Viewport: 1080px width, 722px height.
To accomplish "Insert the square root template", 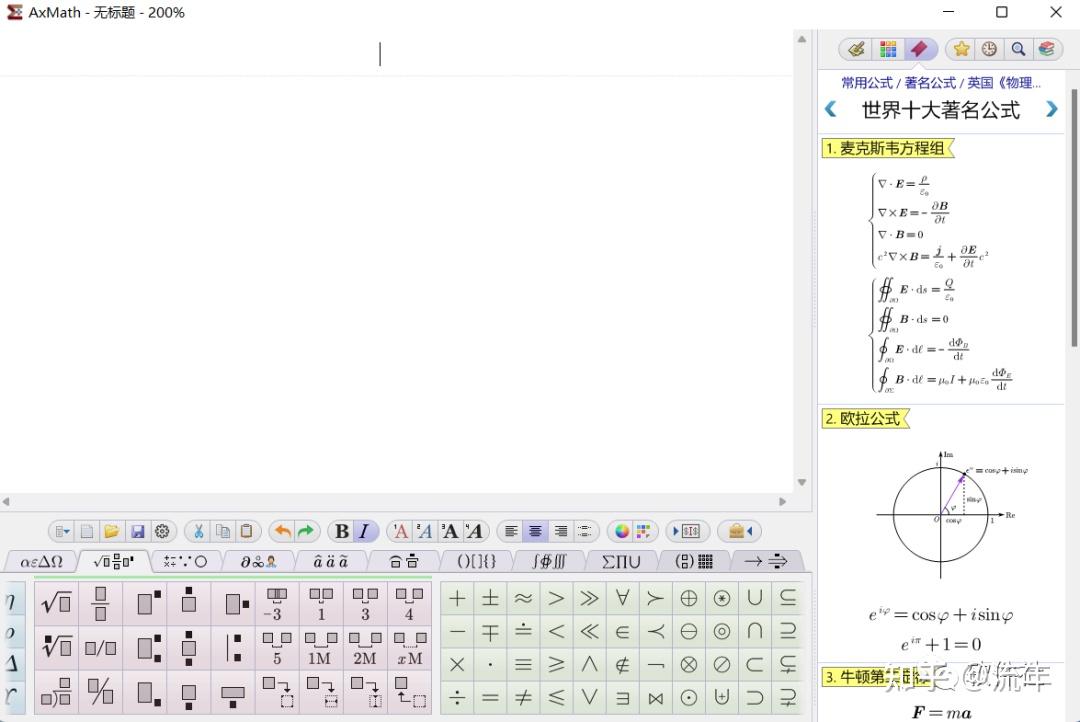I will 56,604.
